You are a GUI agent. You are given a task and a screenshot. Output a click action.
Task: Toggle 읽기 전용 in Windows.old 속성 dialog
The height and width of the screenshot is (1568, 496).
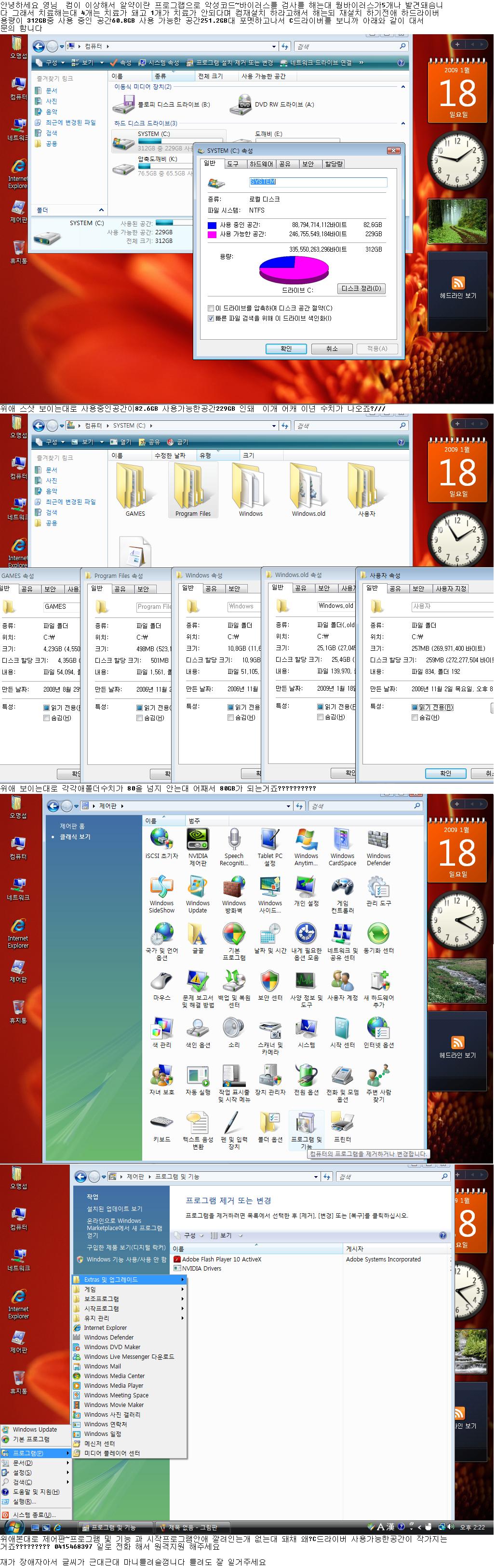[320, 707]
